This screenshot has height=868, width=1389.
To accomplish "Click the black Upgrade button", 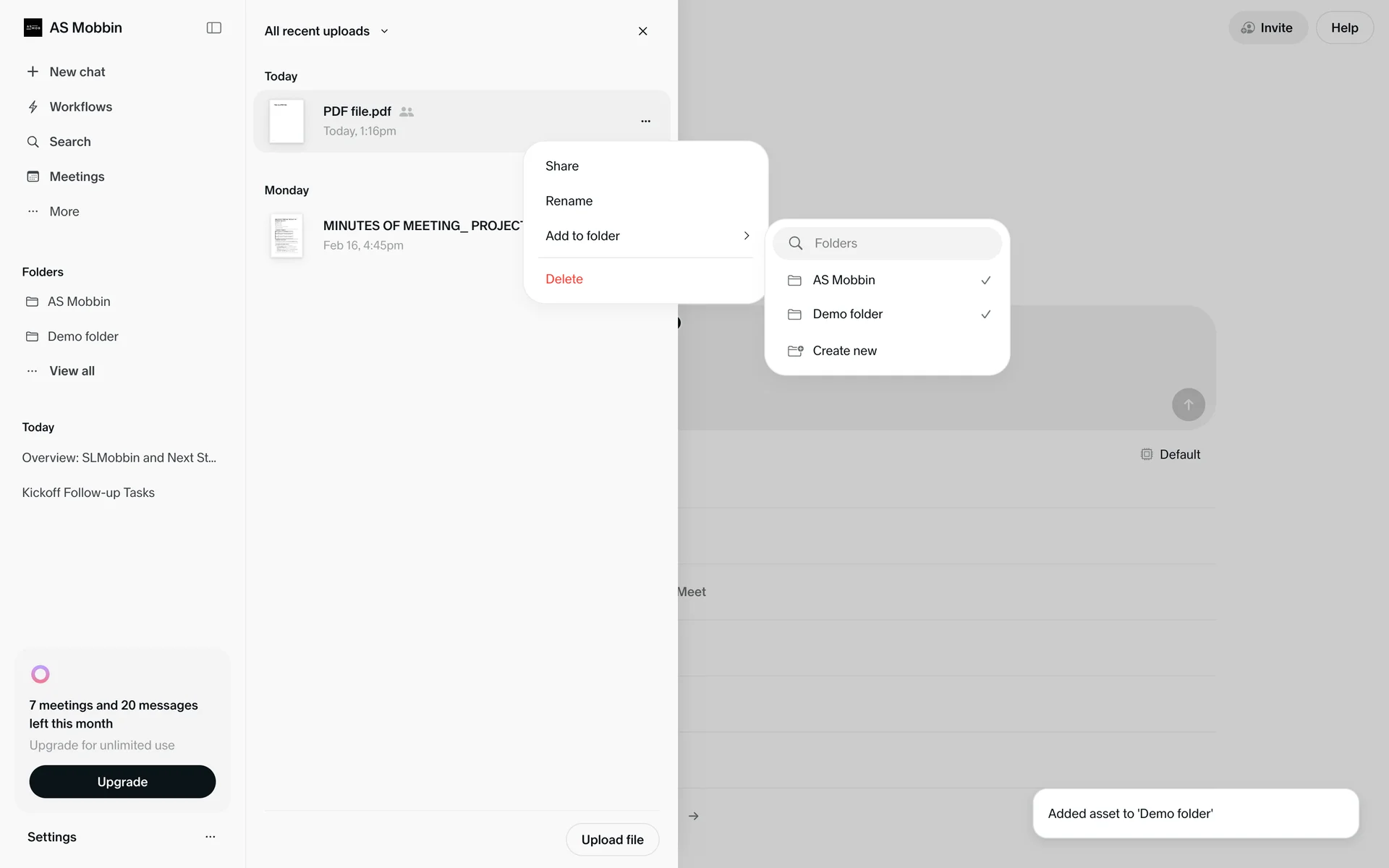I will (x=122, y=782).
